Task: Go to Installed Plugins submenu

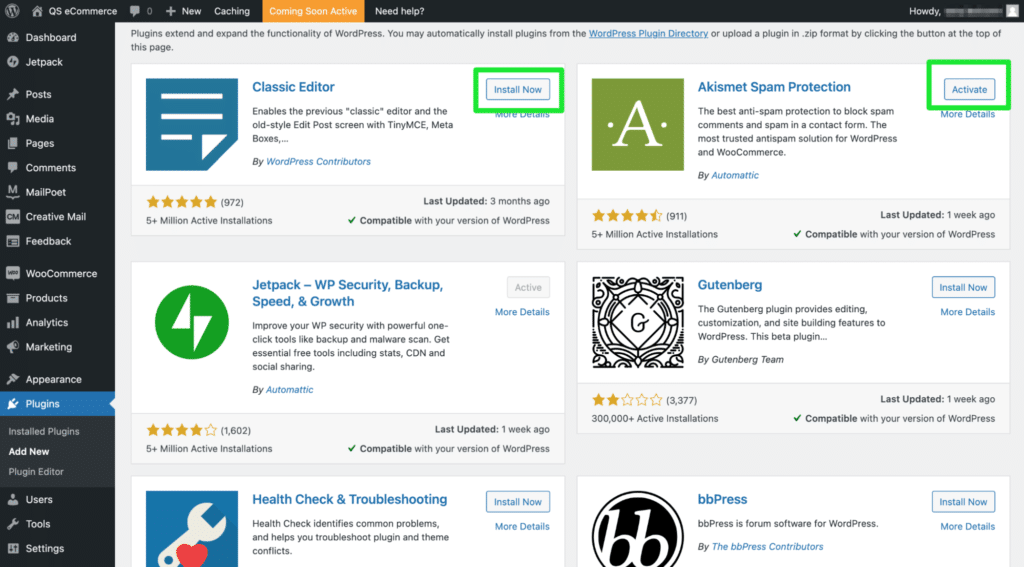Action: [x=44, y=431]
